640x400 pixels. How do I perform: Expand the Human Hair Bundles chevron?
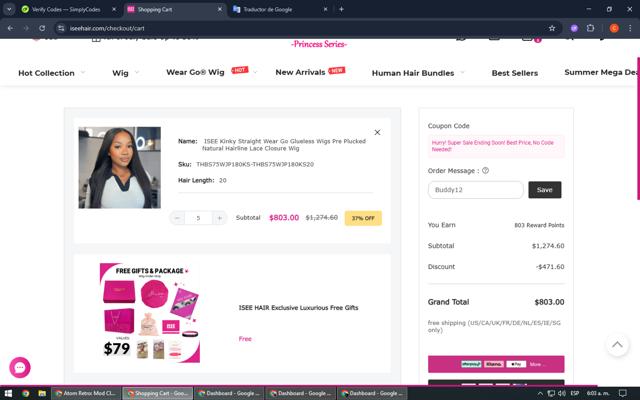pyautogui.click(x=462, y=73)
